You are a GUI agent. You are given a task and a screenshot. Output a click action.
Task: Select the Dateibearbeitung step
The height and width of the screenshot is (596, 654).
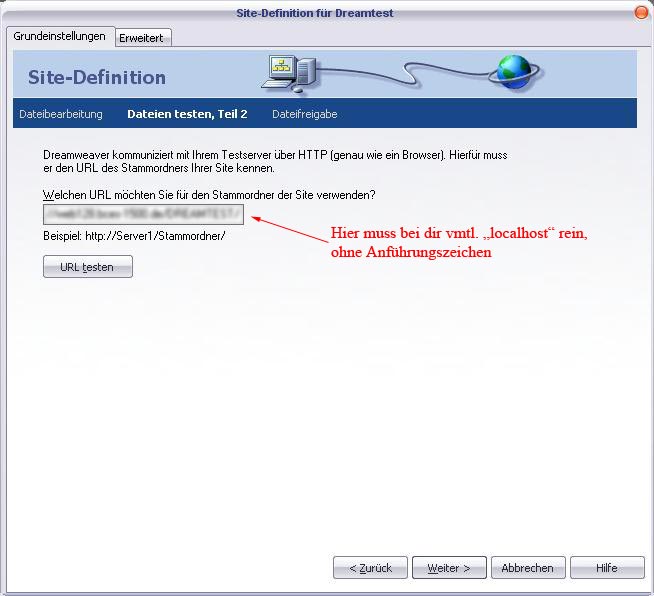(61, 114)
